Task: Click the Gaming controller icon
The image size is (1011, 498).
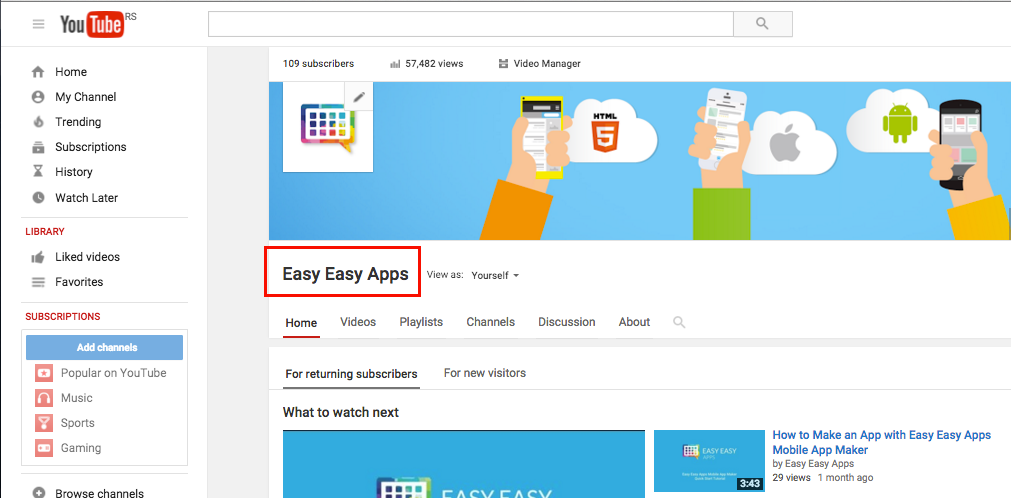Action: 44,448
